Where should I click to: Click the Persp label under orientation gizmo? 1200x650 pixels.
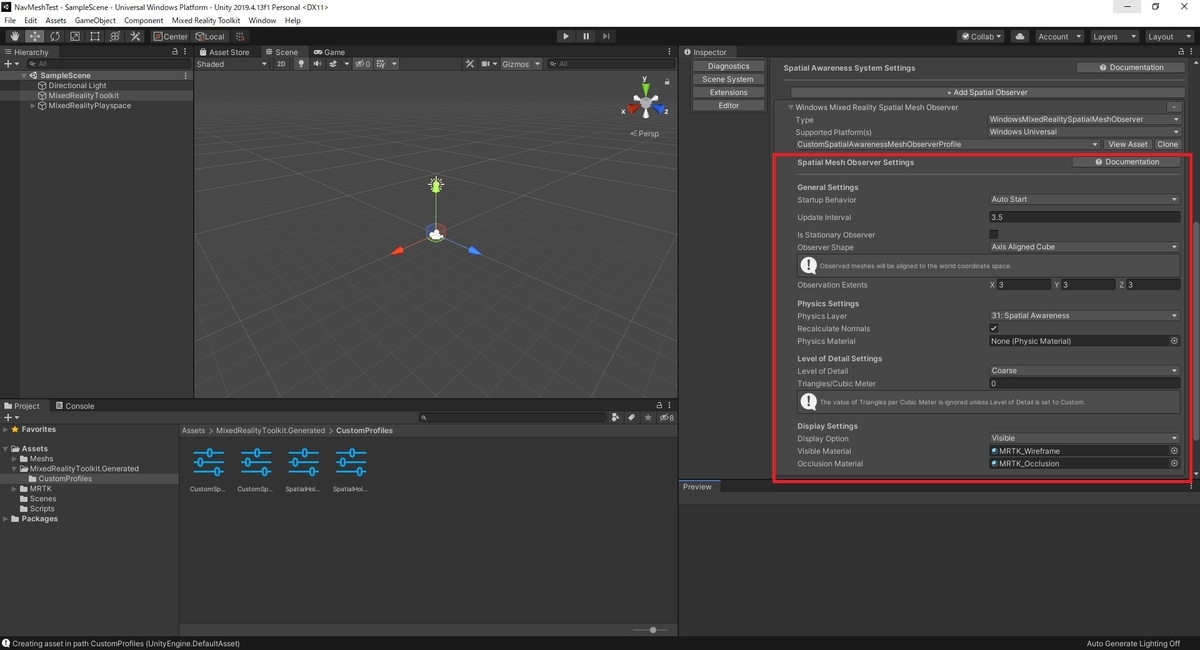[645, 134]
